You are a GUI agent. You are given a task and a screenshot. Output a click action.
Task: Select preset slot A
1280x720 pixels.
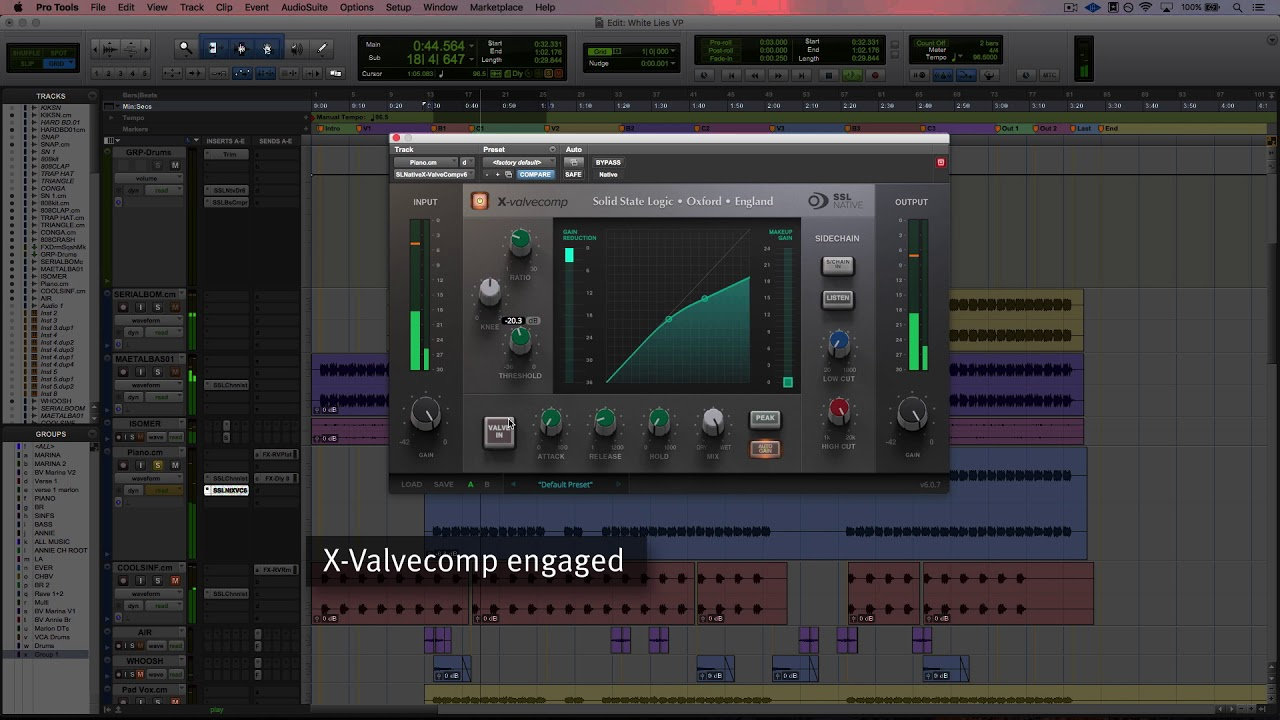pos(471,484)
